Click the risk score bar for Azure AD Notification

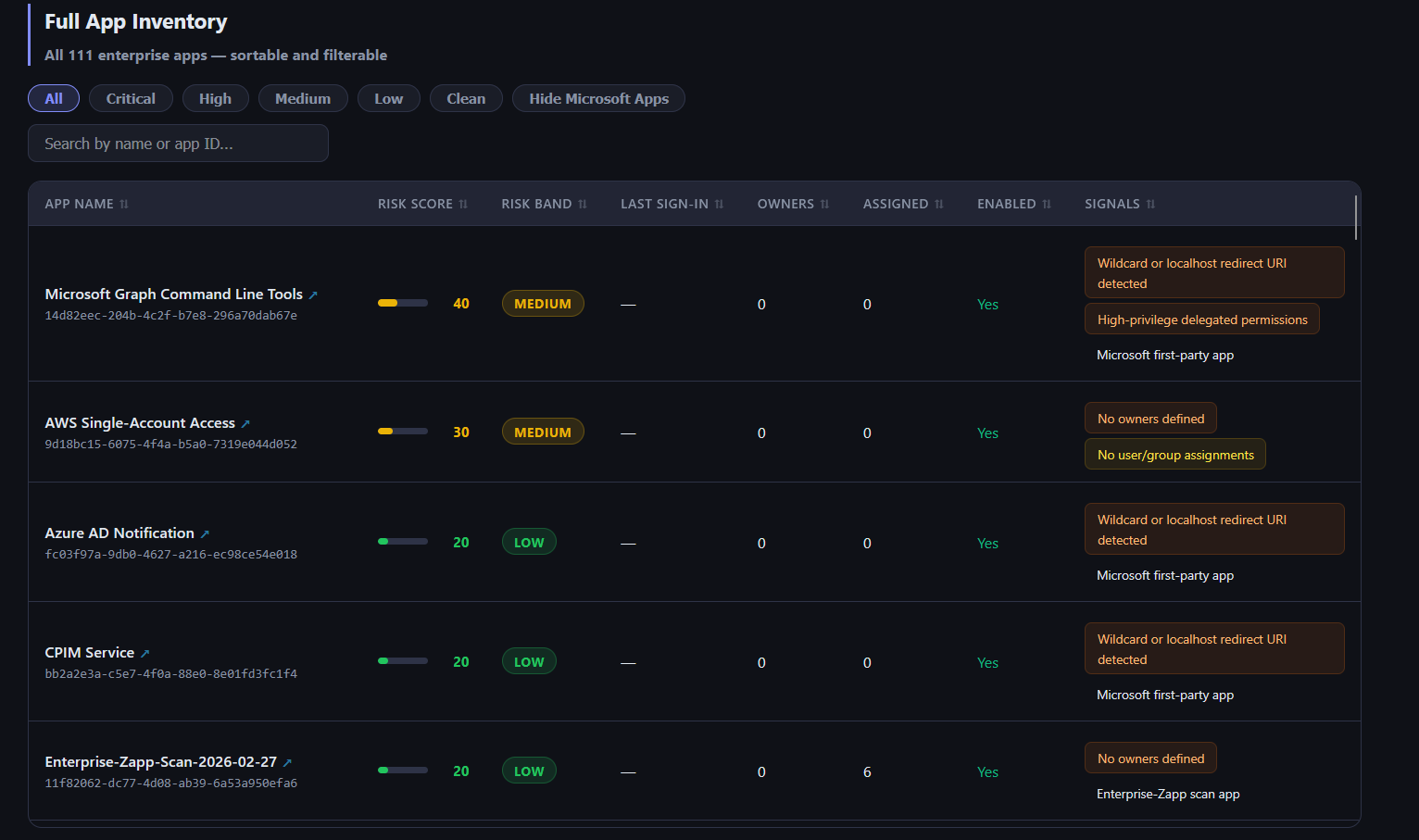point(402,541)
